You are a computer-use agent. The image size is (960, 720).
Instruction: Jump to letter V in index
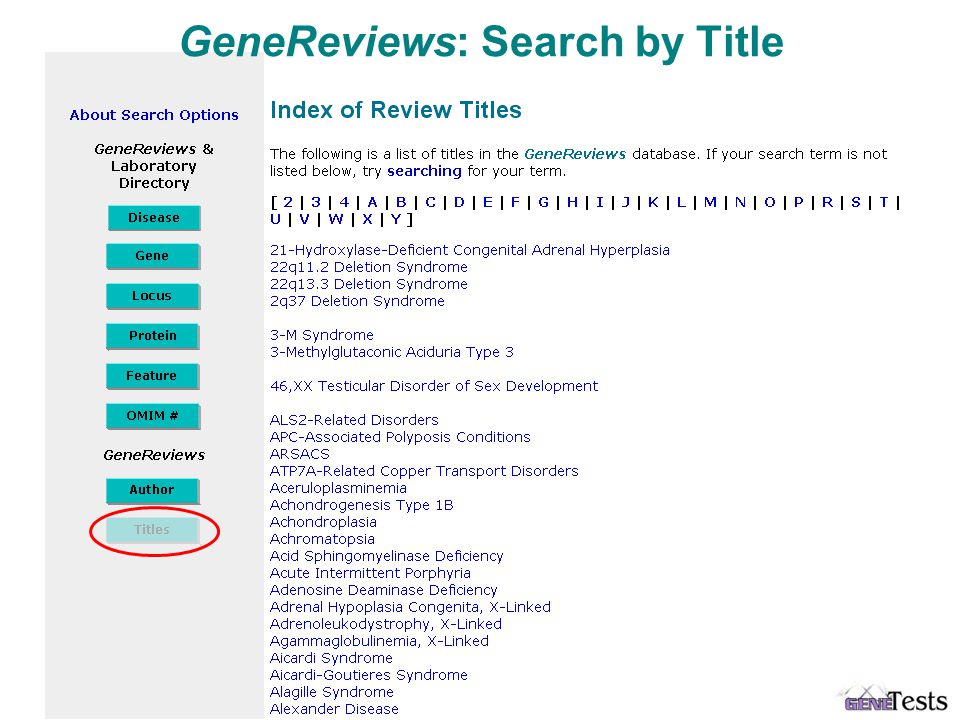(304, 219)
